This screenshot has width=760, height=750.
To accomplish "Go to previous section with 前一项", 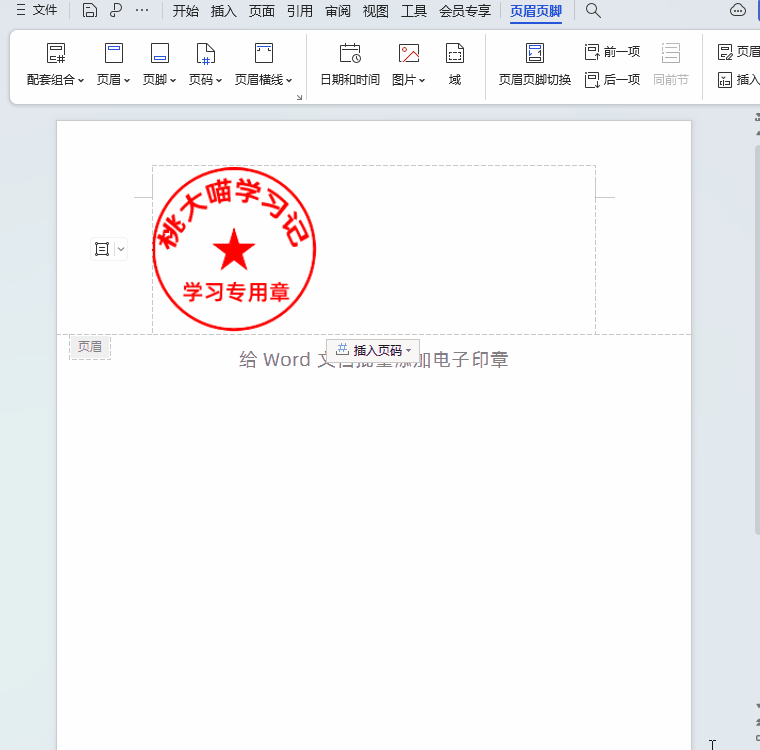I will coord(612,52).
